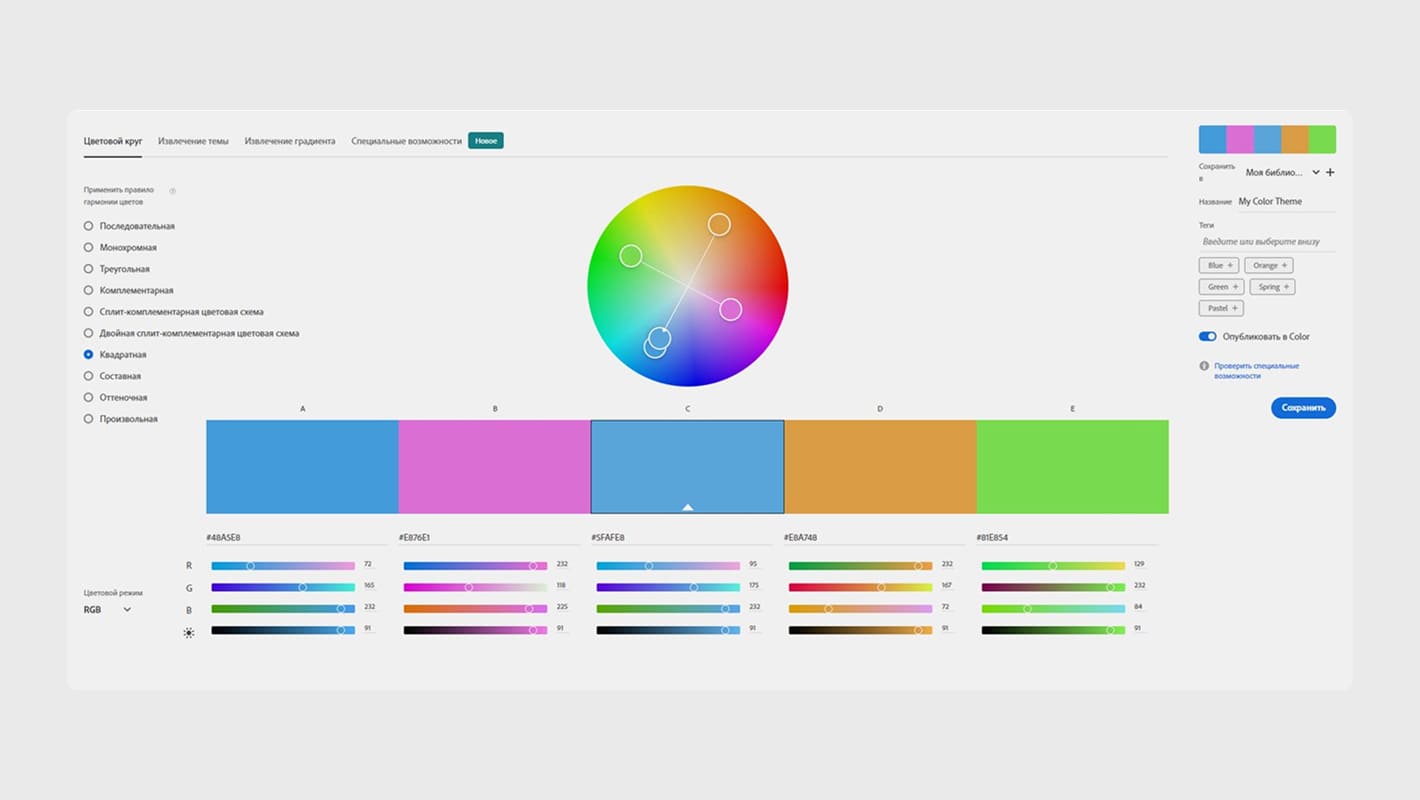
Task: Add the Blue tag
Action: pos(1219,266)
